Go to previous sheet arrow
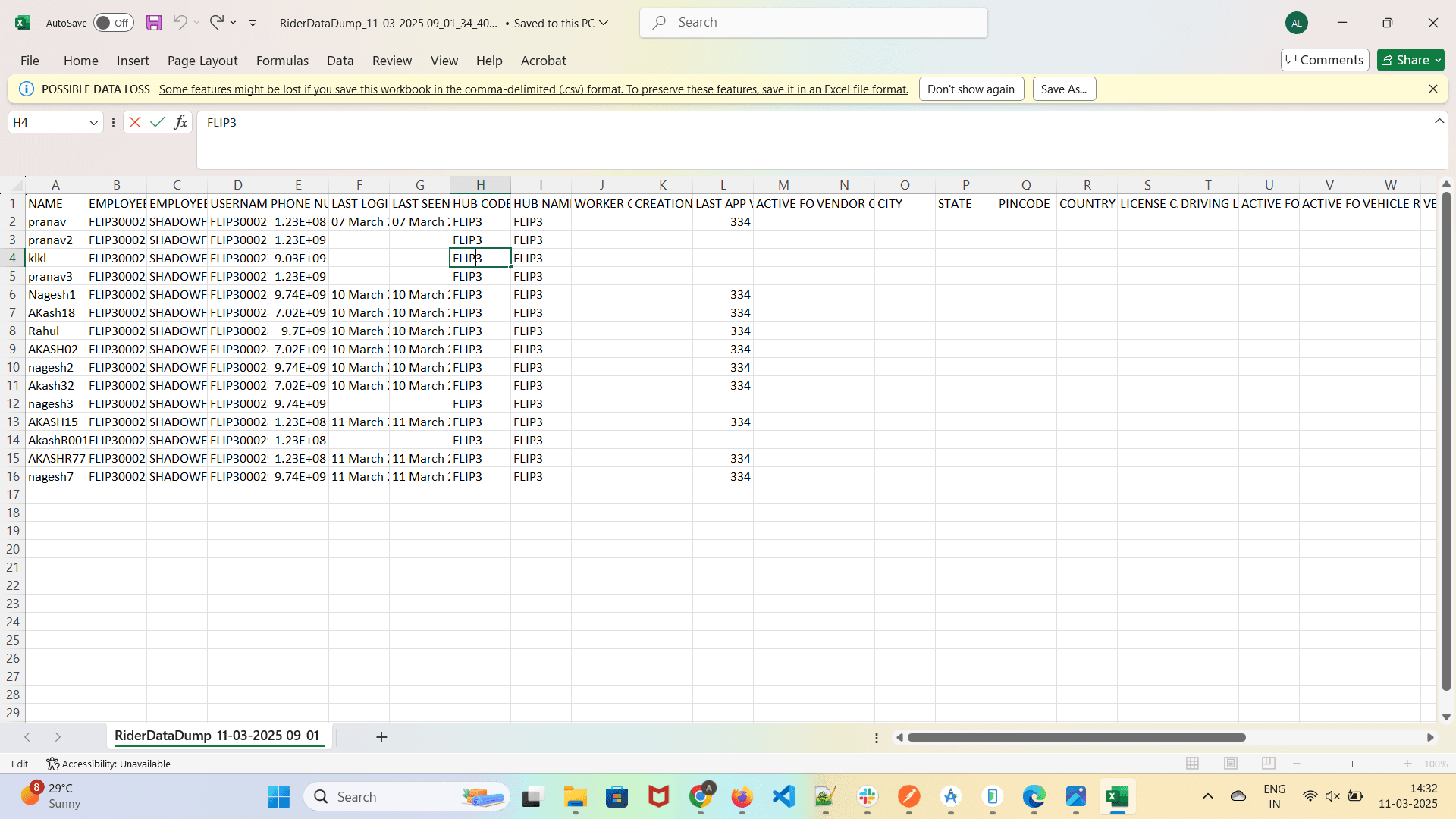The image size is (1456, 819). 27,737
